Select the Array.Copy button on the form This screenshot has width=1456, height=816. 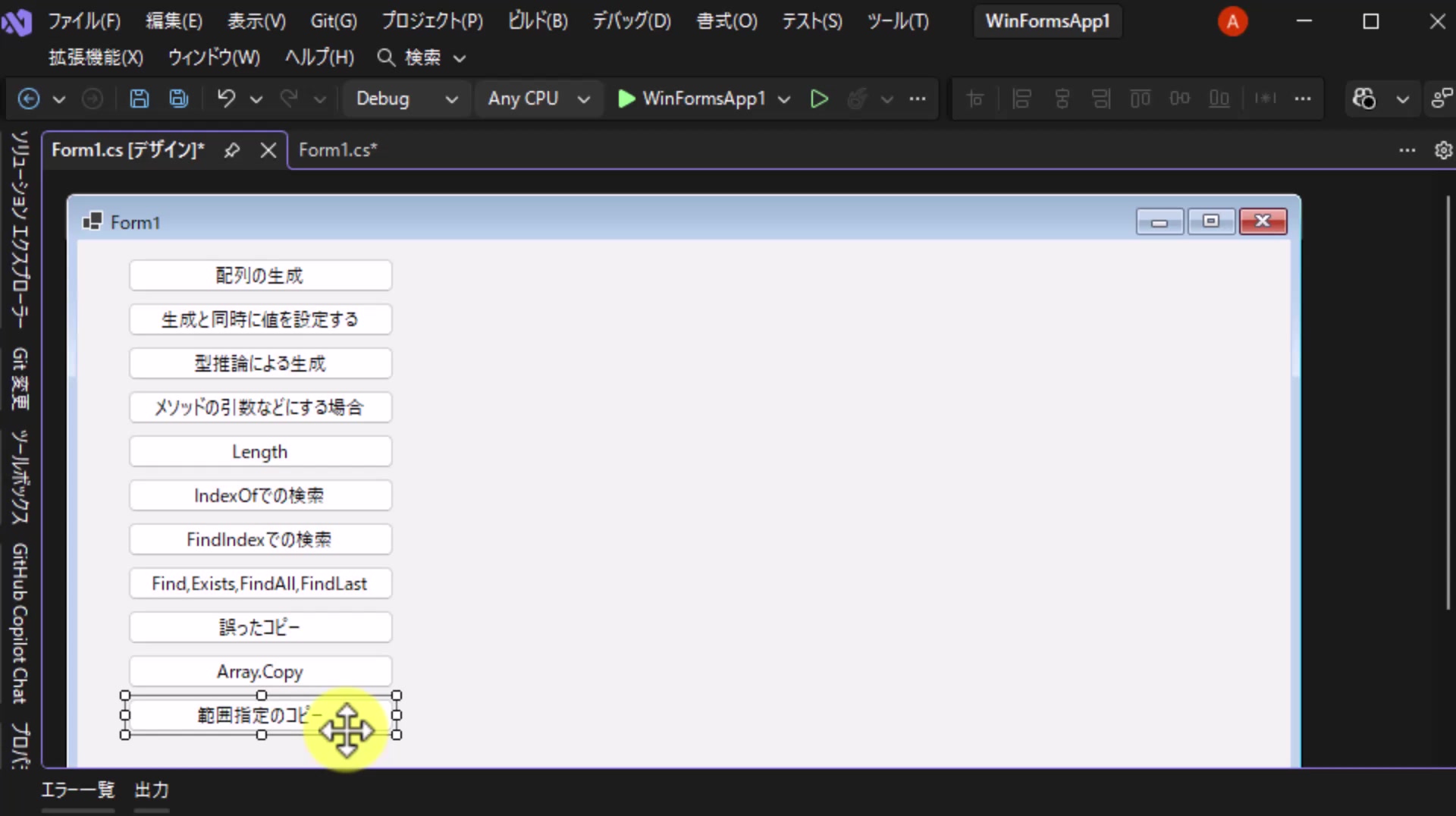point(260,671)
